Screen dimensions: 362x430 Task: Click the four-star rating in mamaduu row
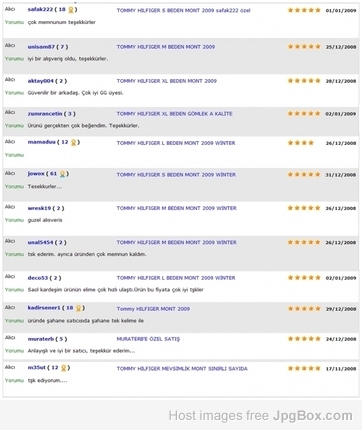pyautogui.click(x=301, y=143)
